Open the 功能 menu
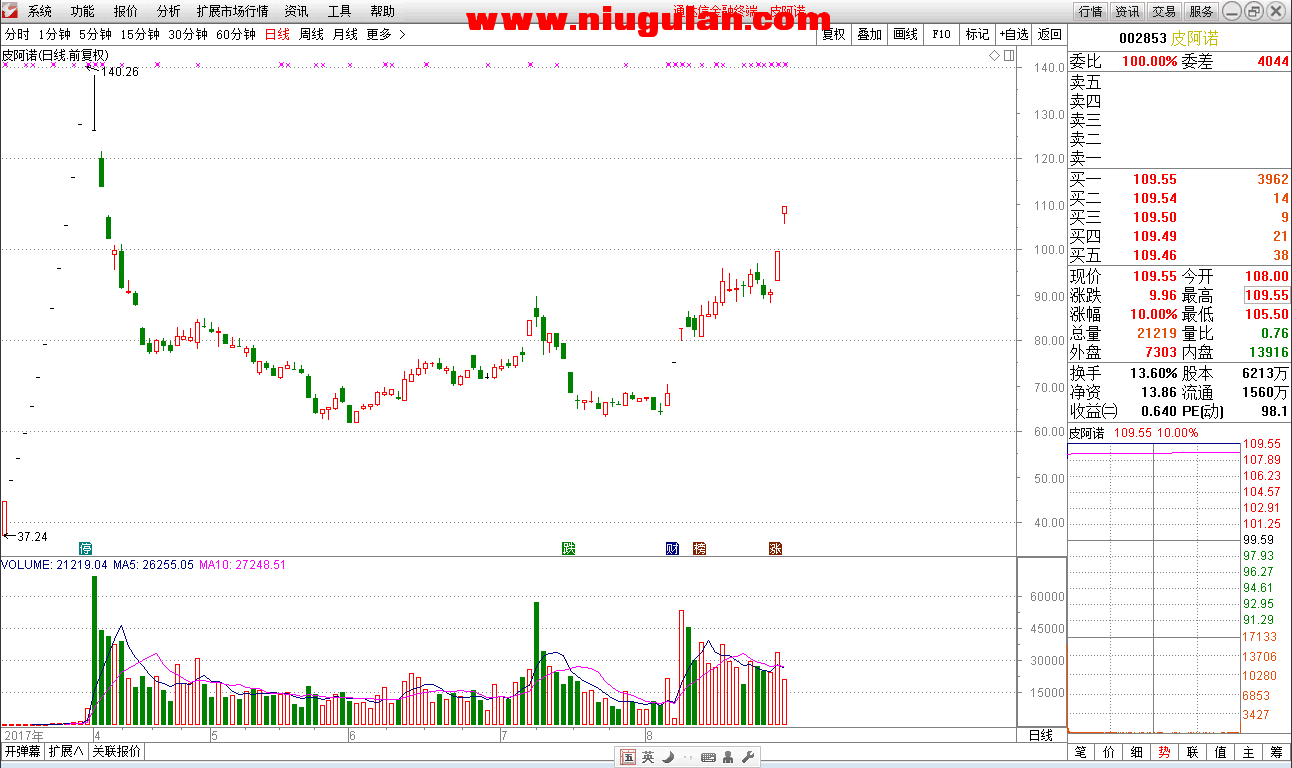Viewport: 1292px width, 768px height. [83, 12]
